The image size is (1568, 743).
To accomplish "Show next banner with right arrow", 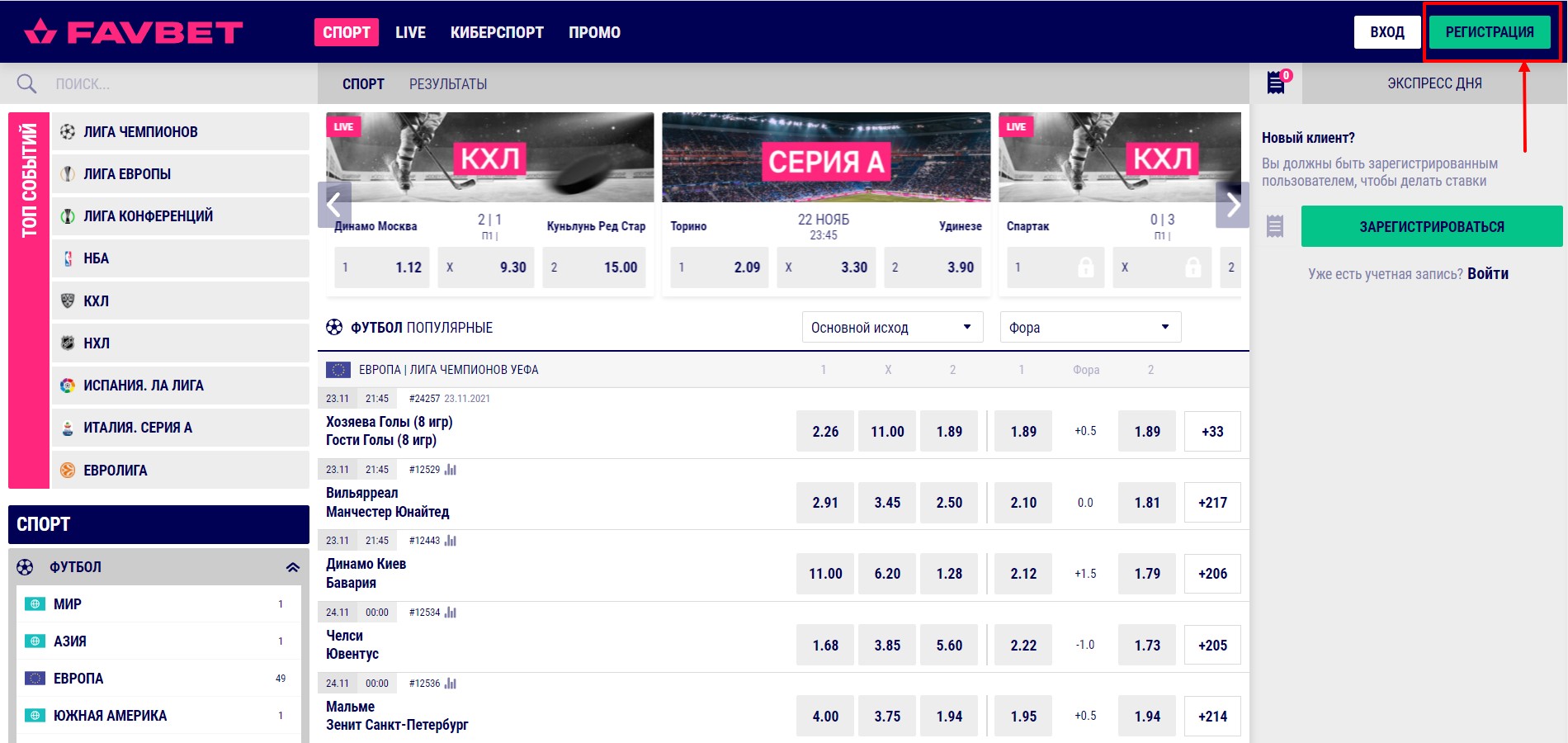I will [1232, 205].
